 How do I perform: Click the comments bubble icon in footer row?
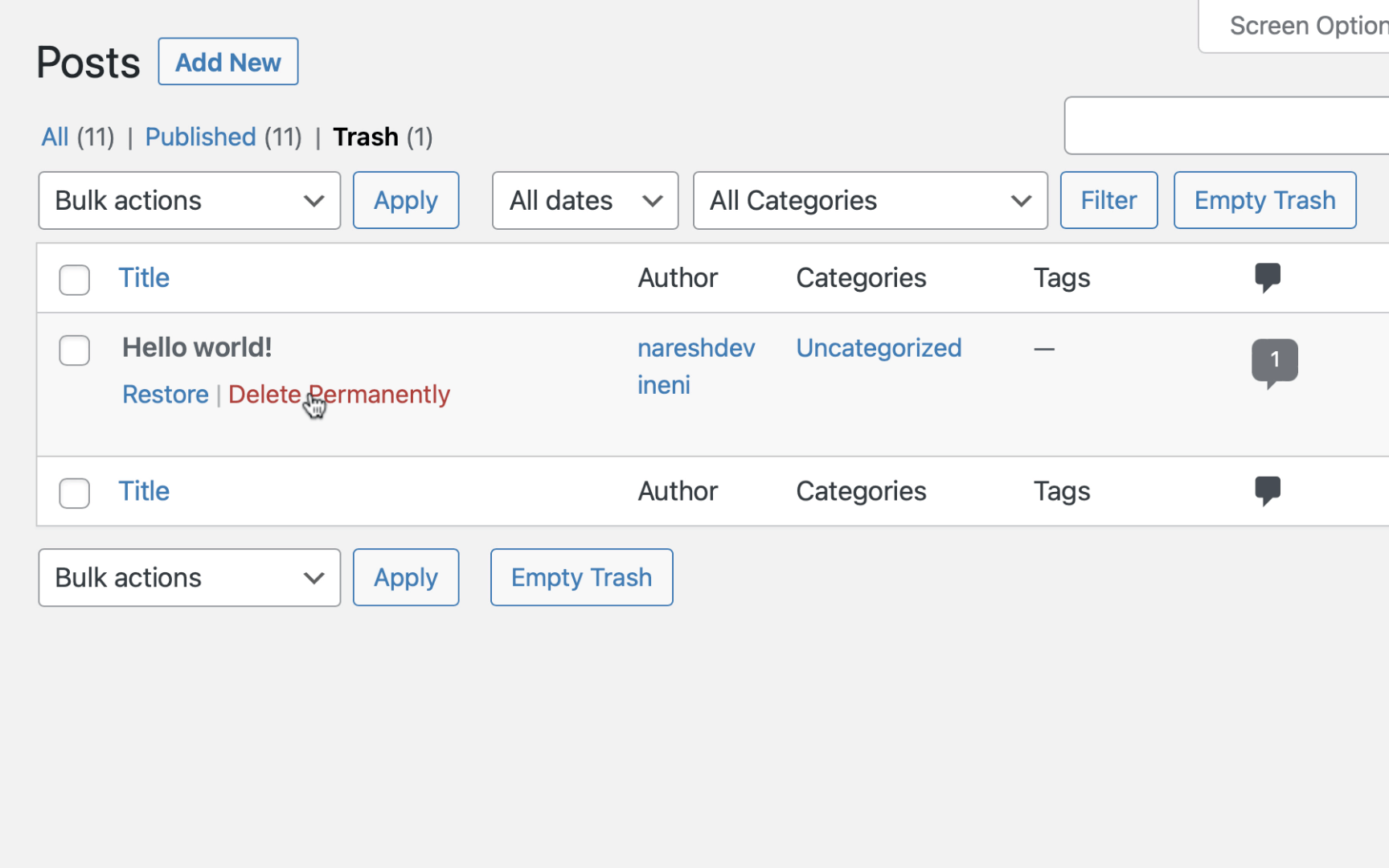(1268, 491)
